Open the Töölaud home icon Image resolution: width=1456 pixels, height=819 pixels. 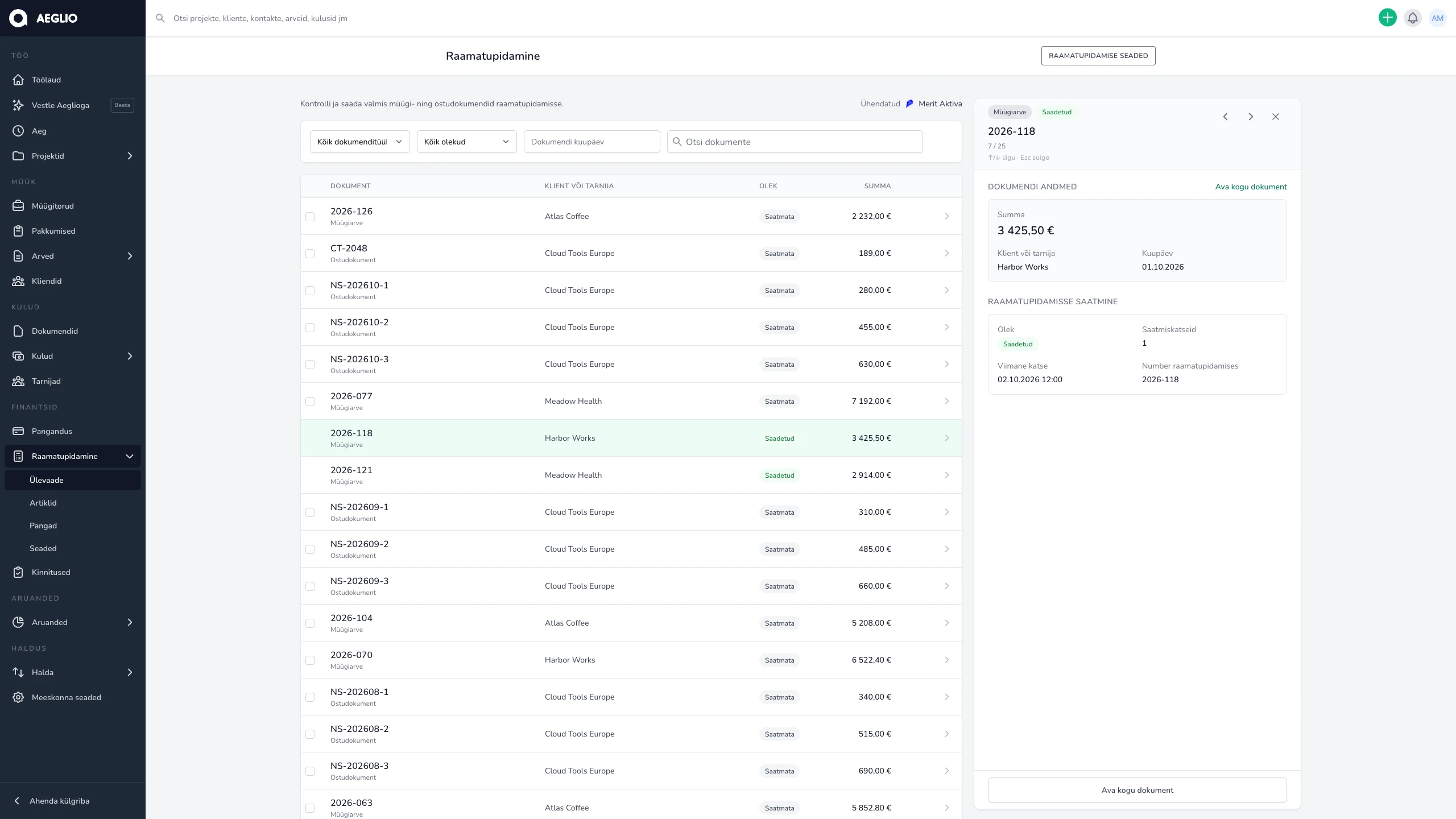point(18,80)
